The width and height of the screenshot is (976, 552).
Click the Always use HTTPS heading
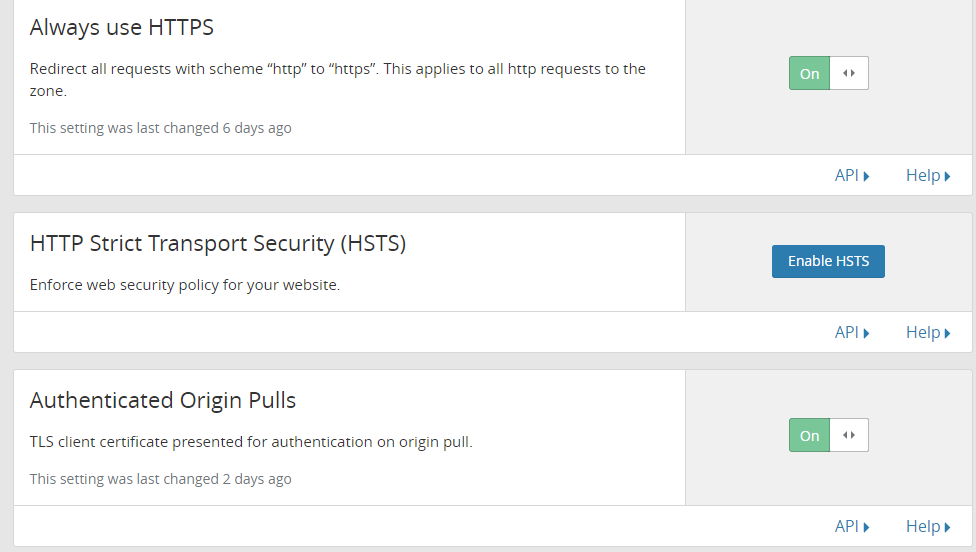point(121,27)
